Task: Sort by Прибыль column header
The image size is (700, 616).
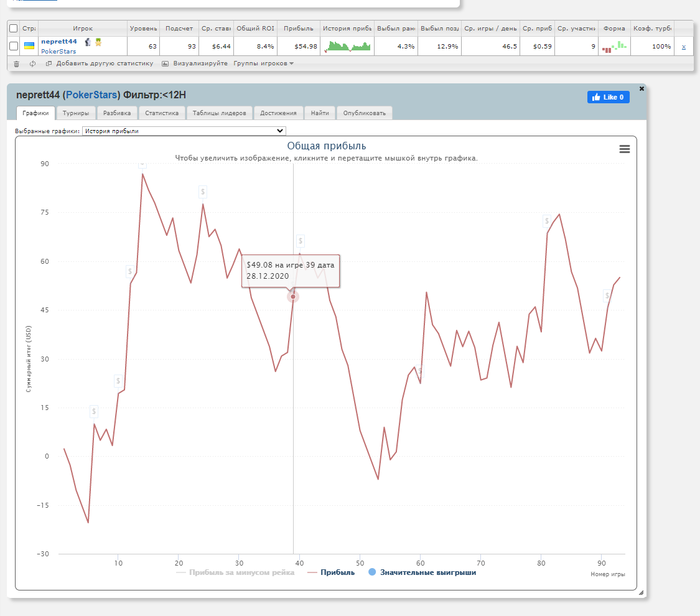Action: point(299,29)
